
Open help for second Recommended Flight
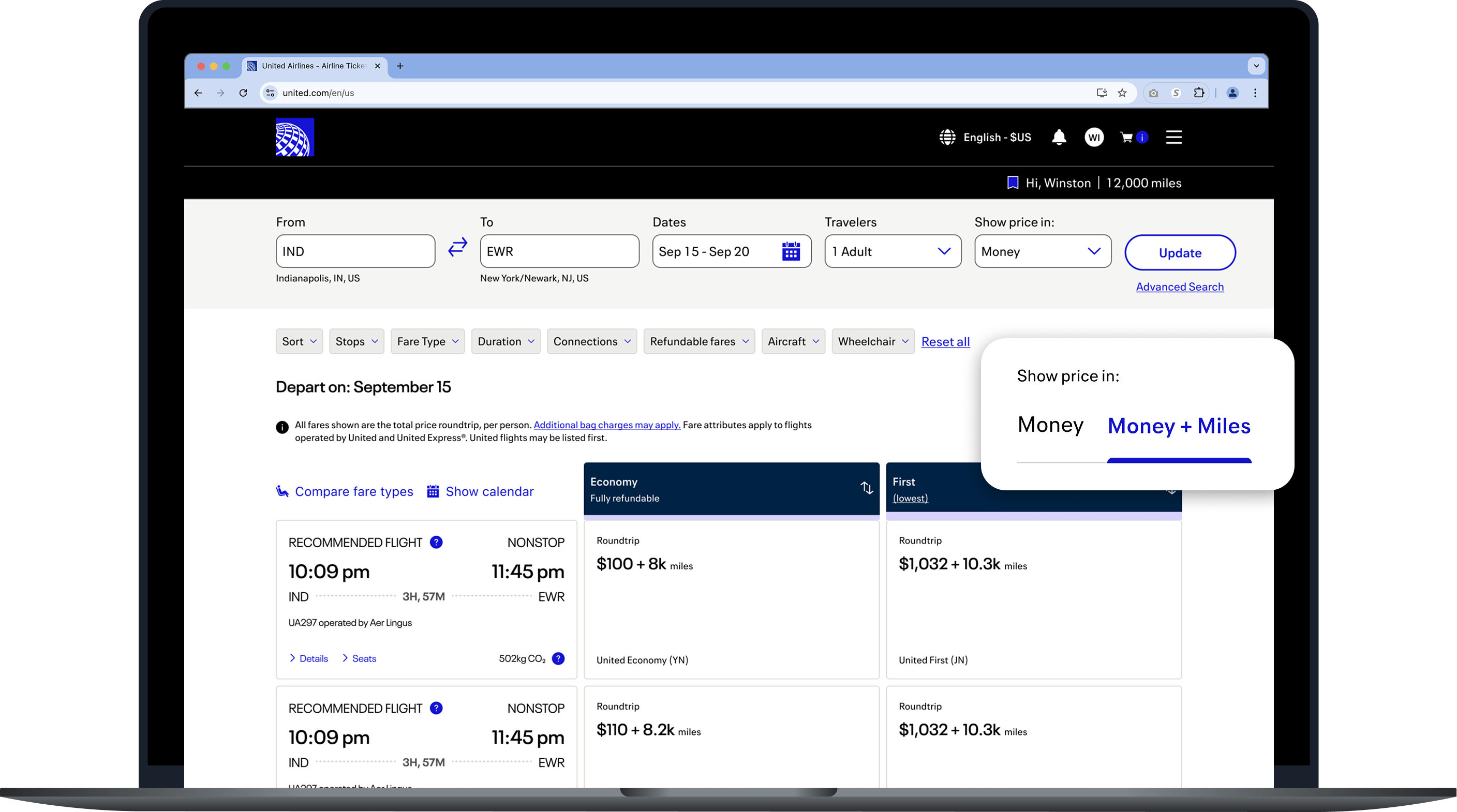pyautogui.click(x=436, y=708)
